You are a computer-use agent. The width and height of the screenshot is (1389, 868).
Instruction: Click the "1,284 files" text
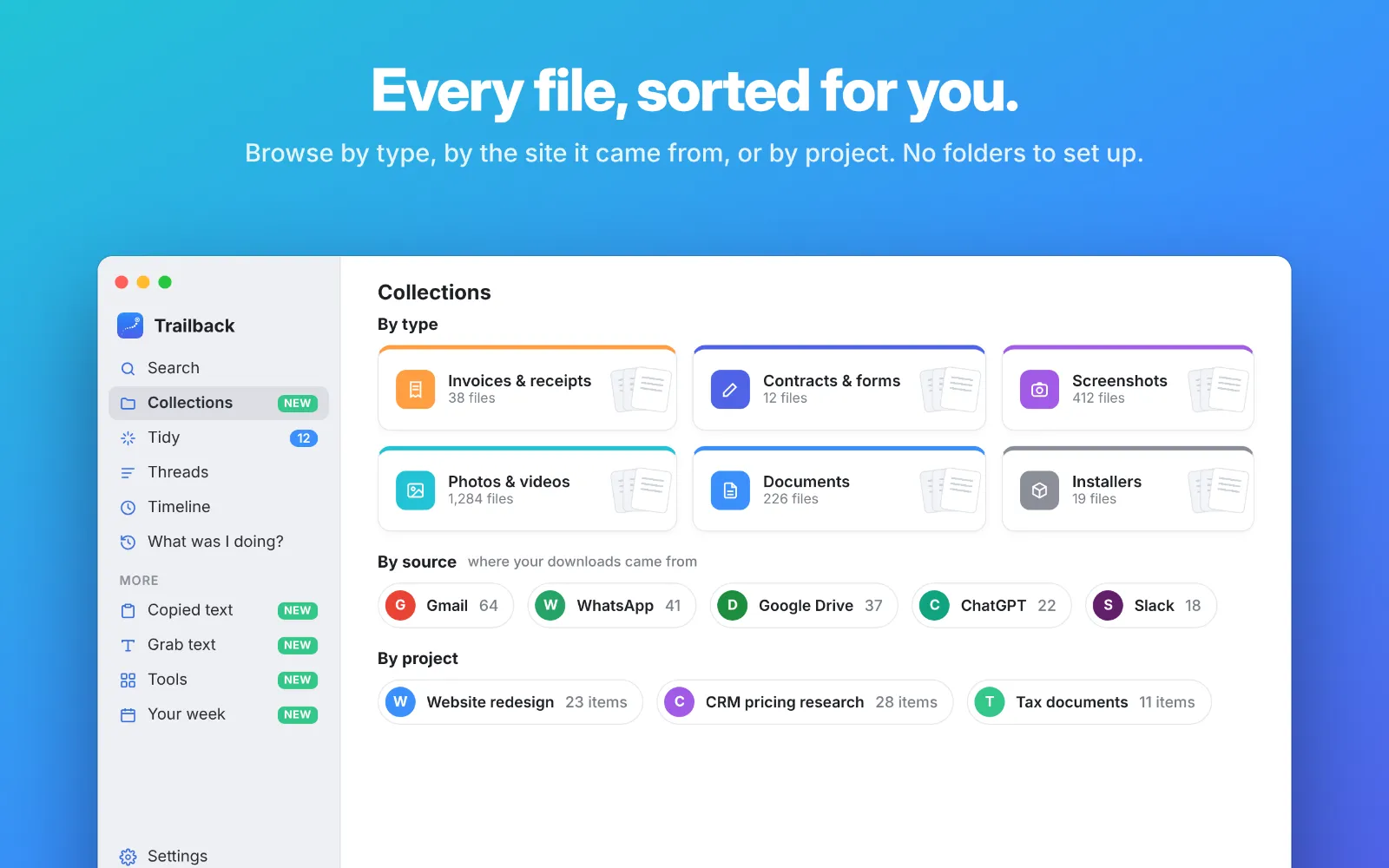coord(480,499)
